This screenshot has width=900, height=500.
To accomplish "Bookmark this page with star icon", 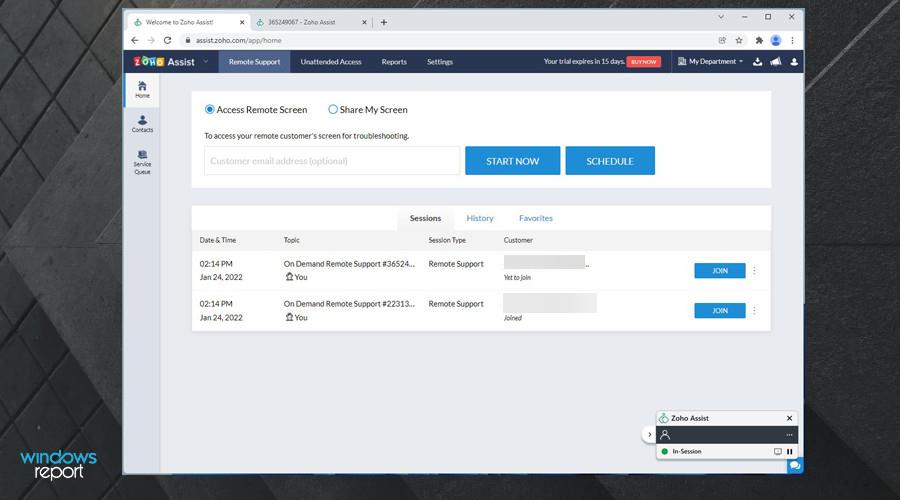I will pyautogui.click(x=739, y=40).
